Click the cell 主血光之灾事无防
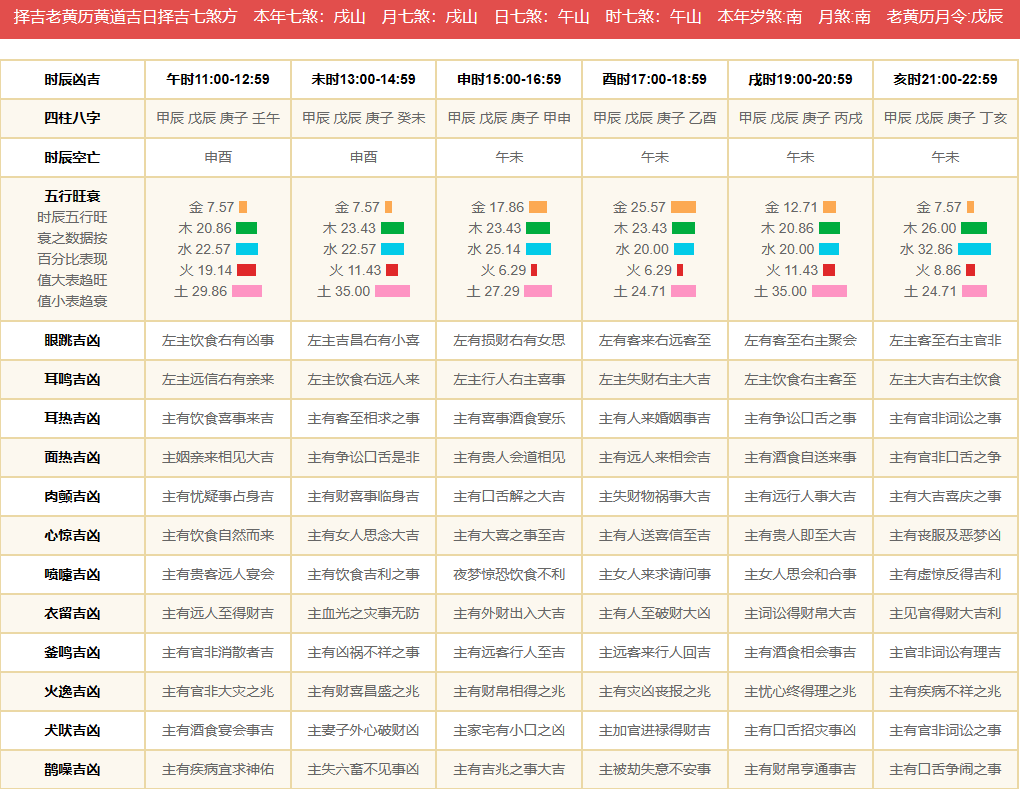The height and width of the screenshot is (789, 1020). (364, 613)
